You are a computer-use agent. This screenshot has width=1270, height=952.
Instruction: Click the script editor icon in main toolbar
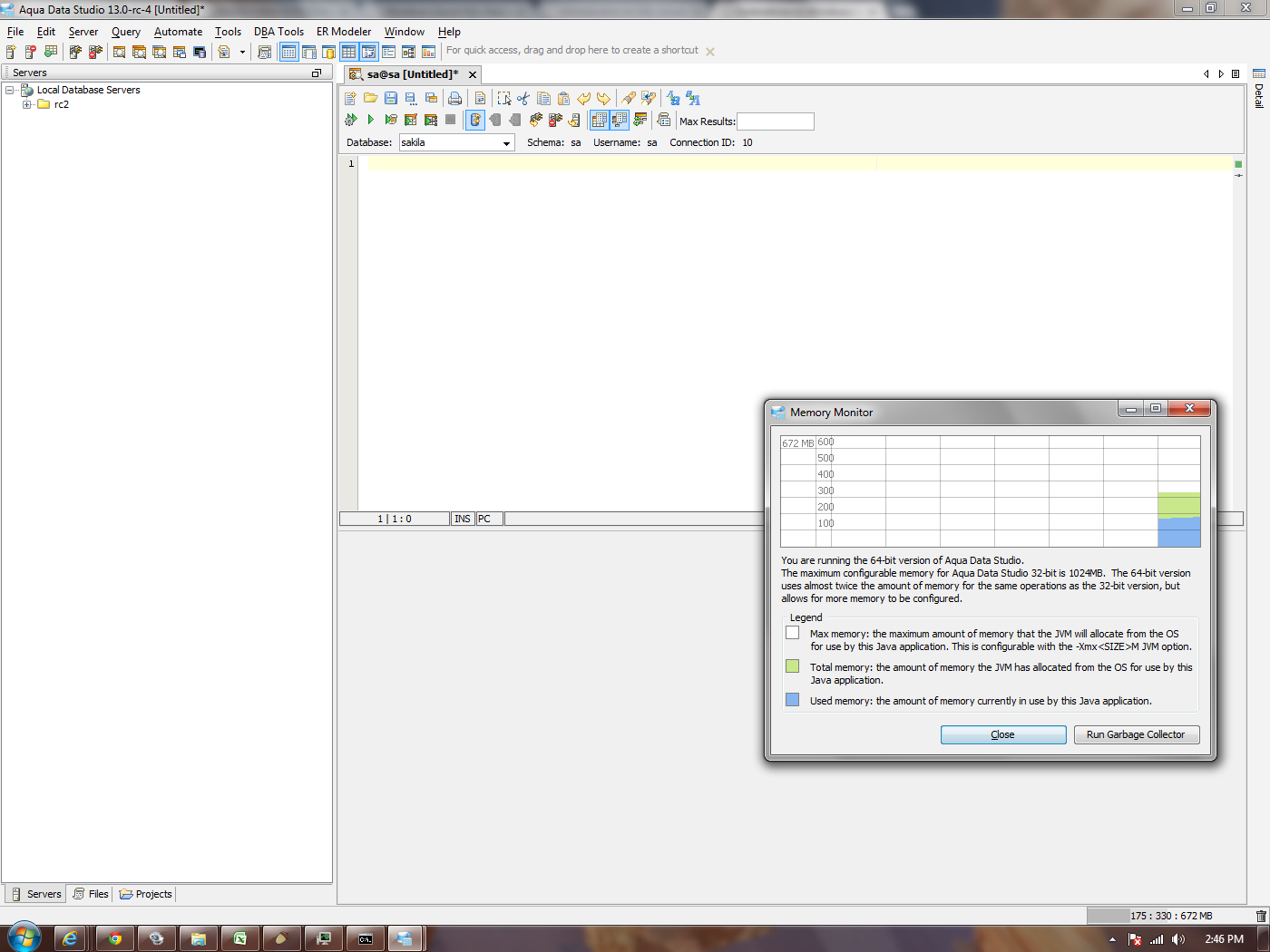click(224, 52)
